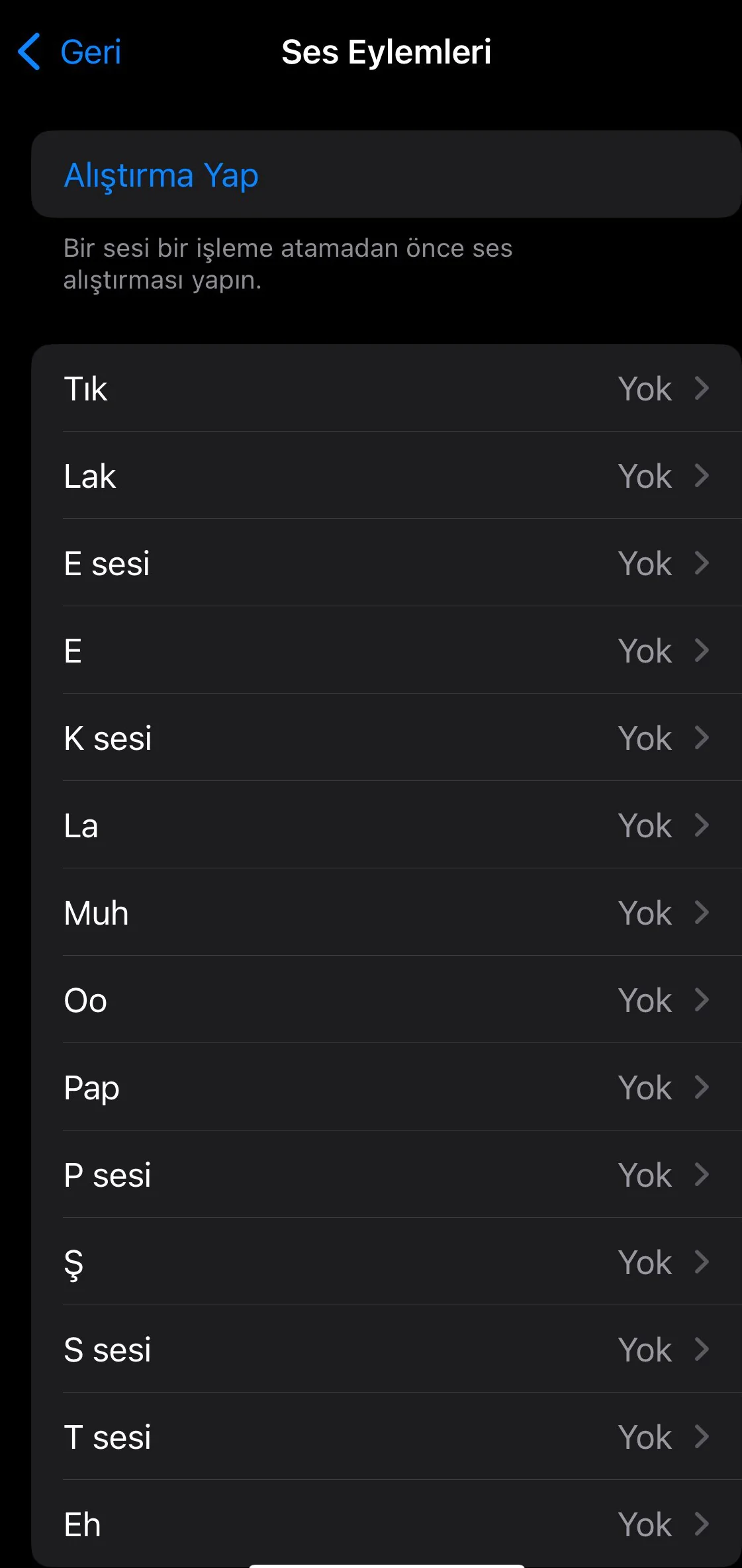Hit the S sesi arrow icon
This screenshot has width=742, height=1568.
point(702,1350)
